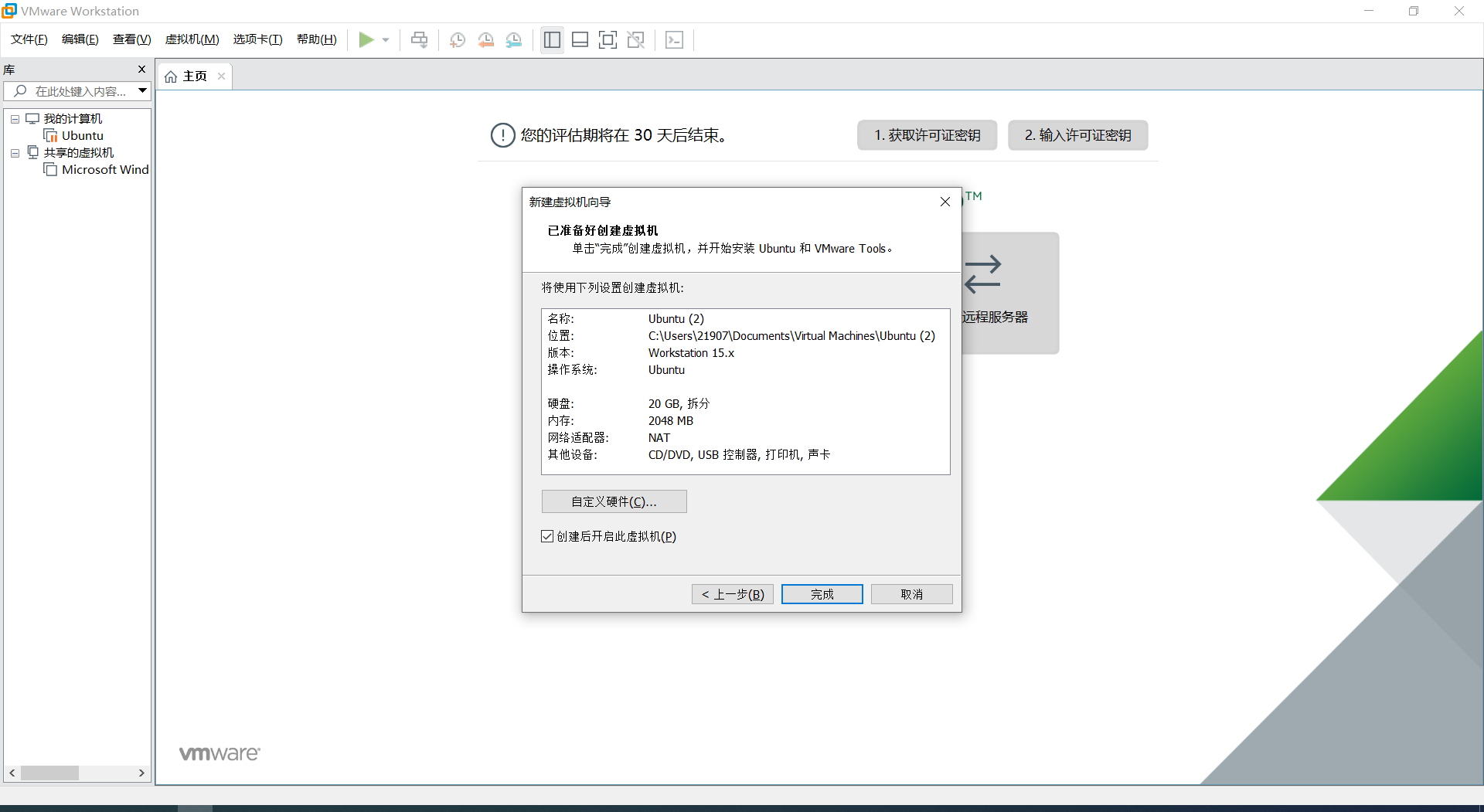
Task: Collapse the 我的计算机 tree node
Action: [14, 118]
